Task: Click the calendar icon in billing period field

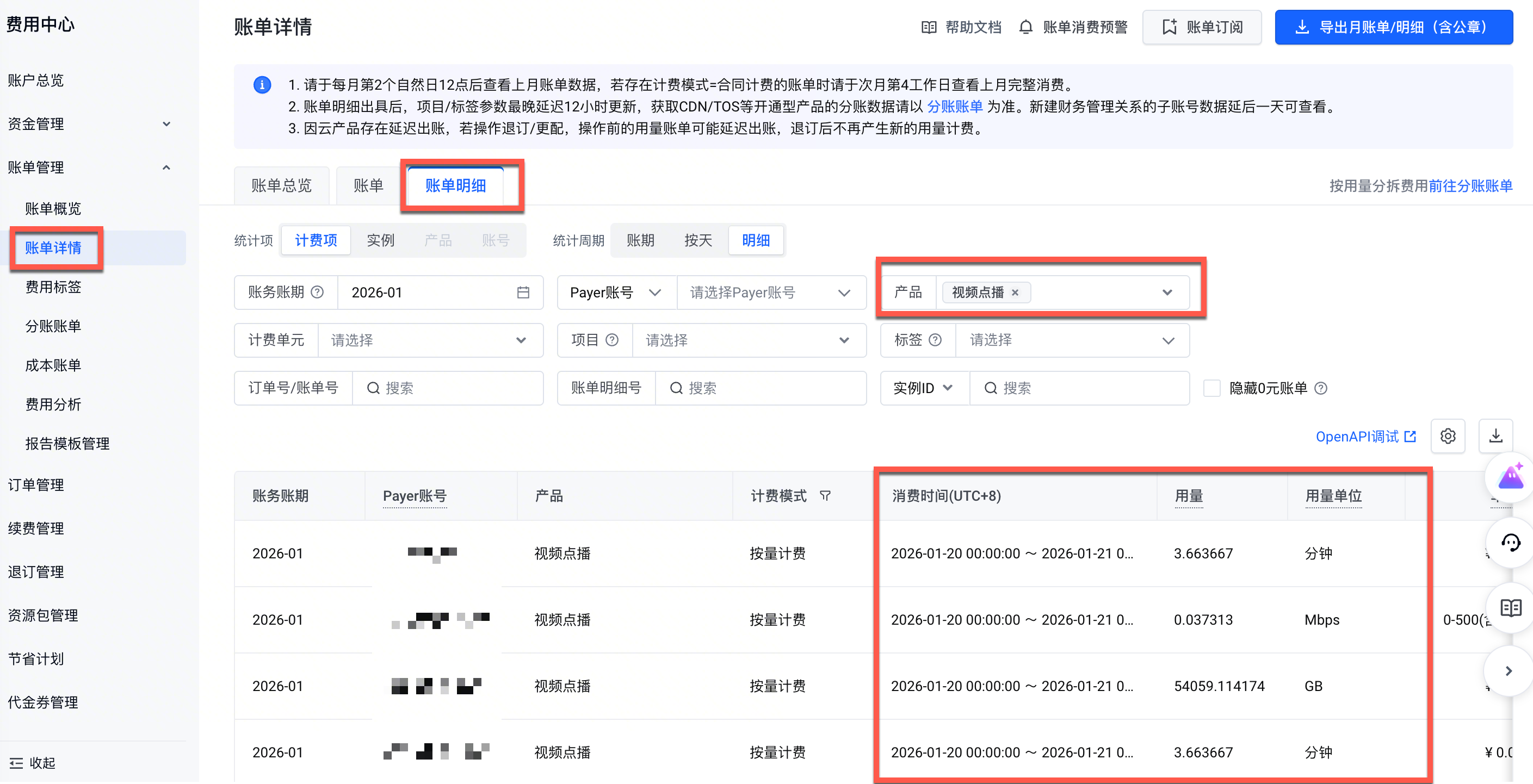Action: tap(522, 292)
